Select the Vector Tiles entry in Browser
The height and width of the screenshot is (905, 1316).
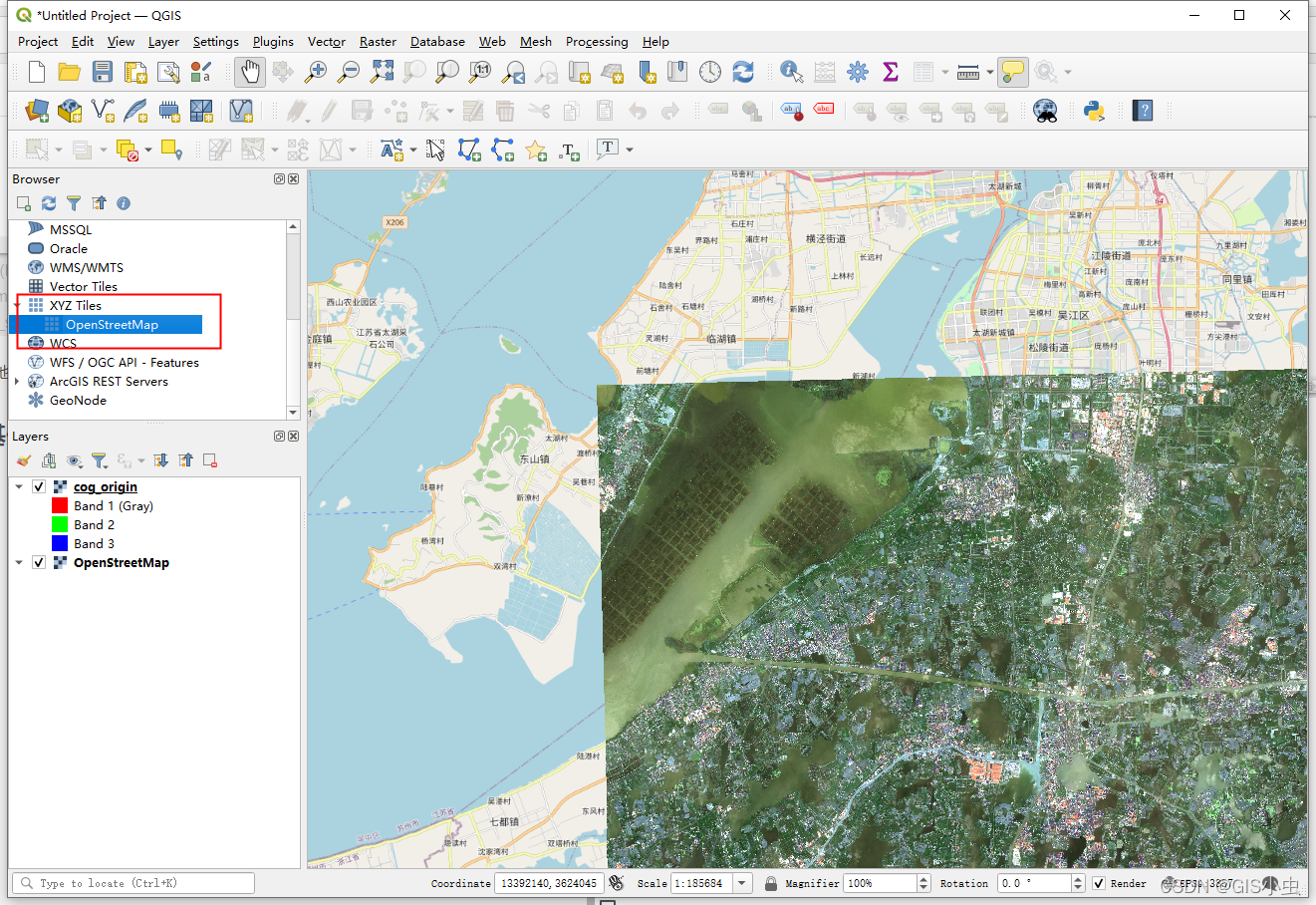coord(84,287)
